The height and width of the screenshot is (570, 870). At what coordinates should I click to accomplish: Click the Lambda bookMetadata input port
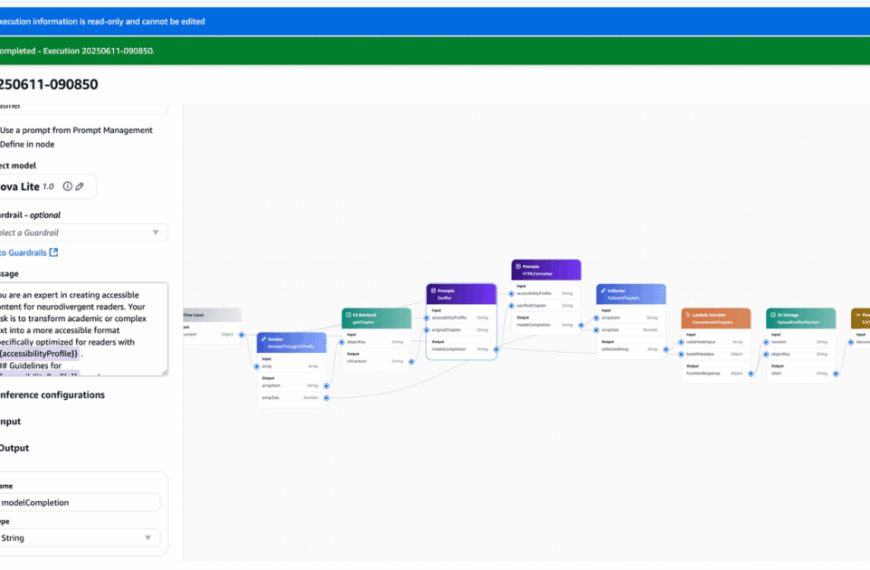point(681,354)
